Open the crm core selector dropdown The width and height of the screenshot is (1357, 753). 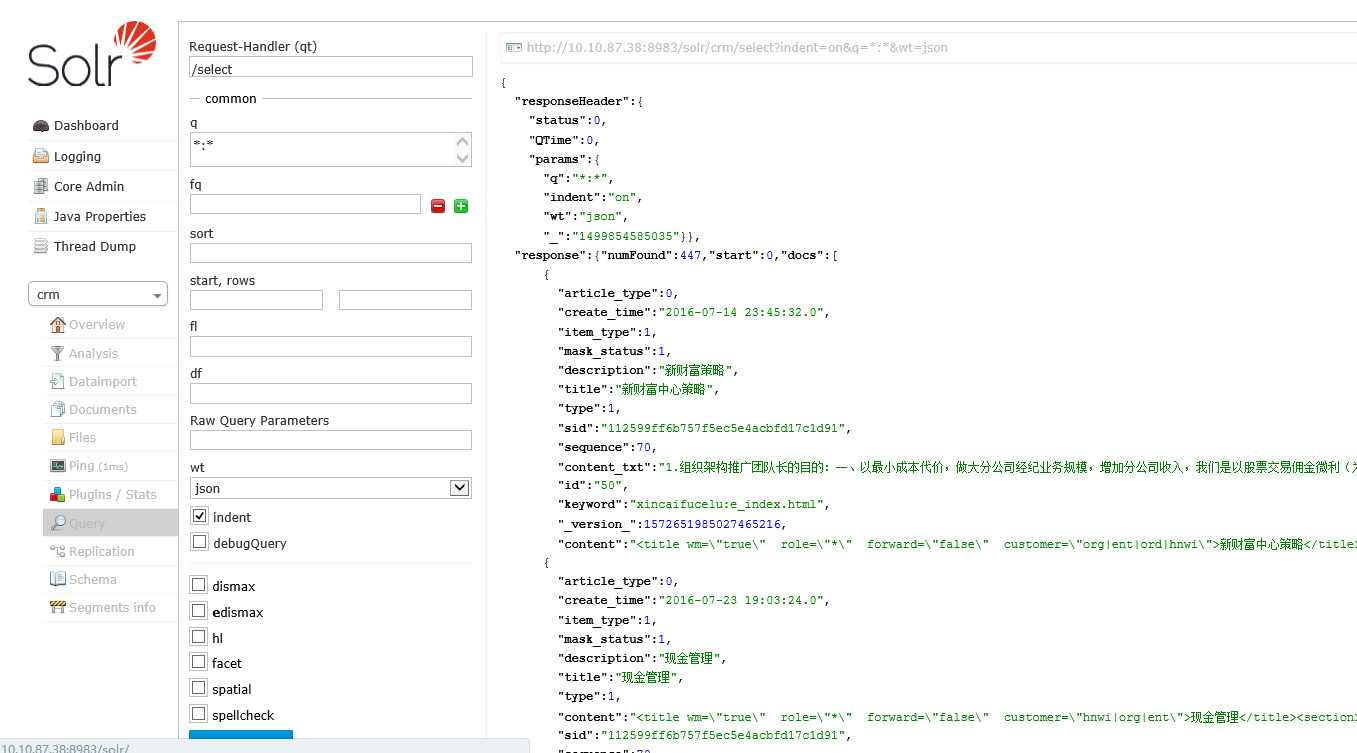[x=98, y=294]
